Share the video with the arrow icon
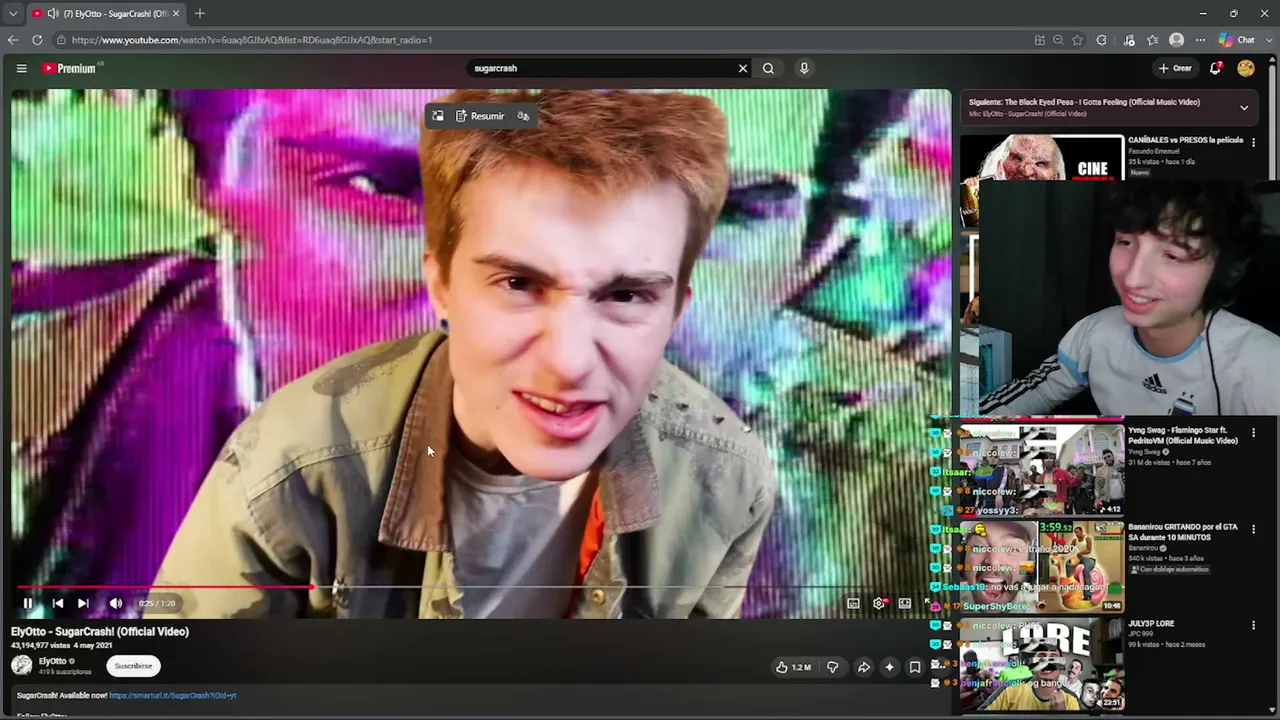Image resolution: width=1280 pixels, height=720 pixels. [x=864, y=667]
